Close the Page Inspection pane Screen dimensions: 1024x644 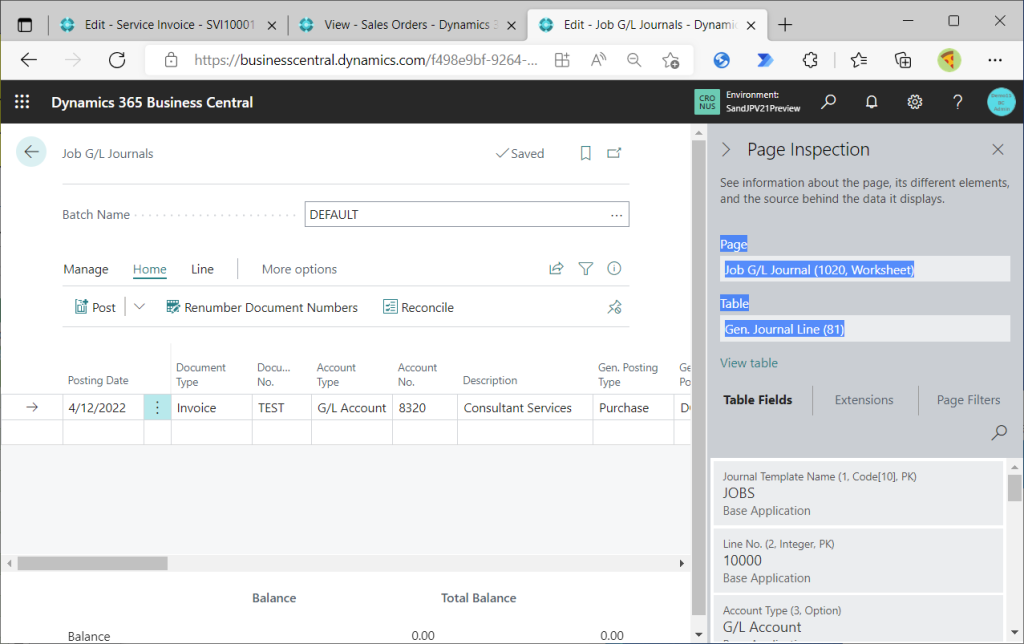tap(998, 150)
